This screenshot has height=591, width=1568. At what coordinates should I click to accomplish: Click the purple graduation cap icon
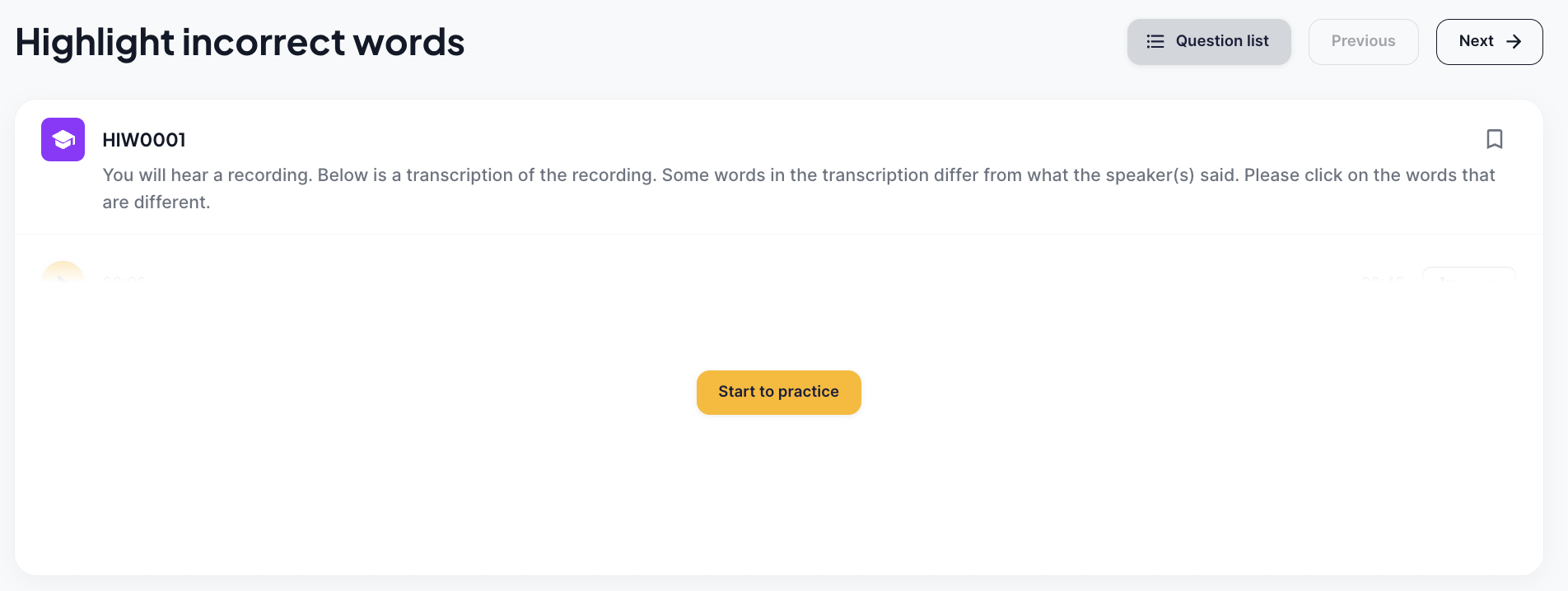pyautogui.click(x=63, y=139)
